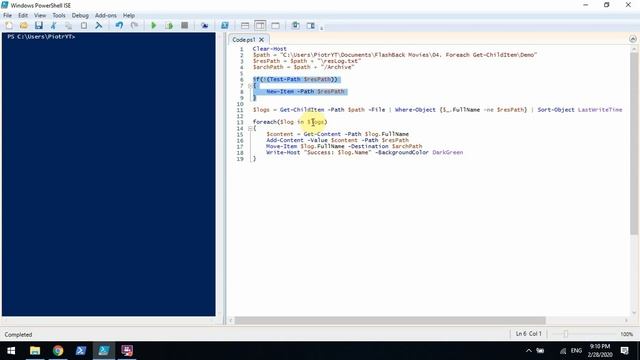The image size is (640, 360).
Task: Collapse the script pane with round arrow
Action: 633,39
